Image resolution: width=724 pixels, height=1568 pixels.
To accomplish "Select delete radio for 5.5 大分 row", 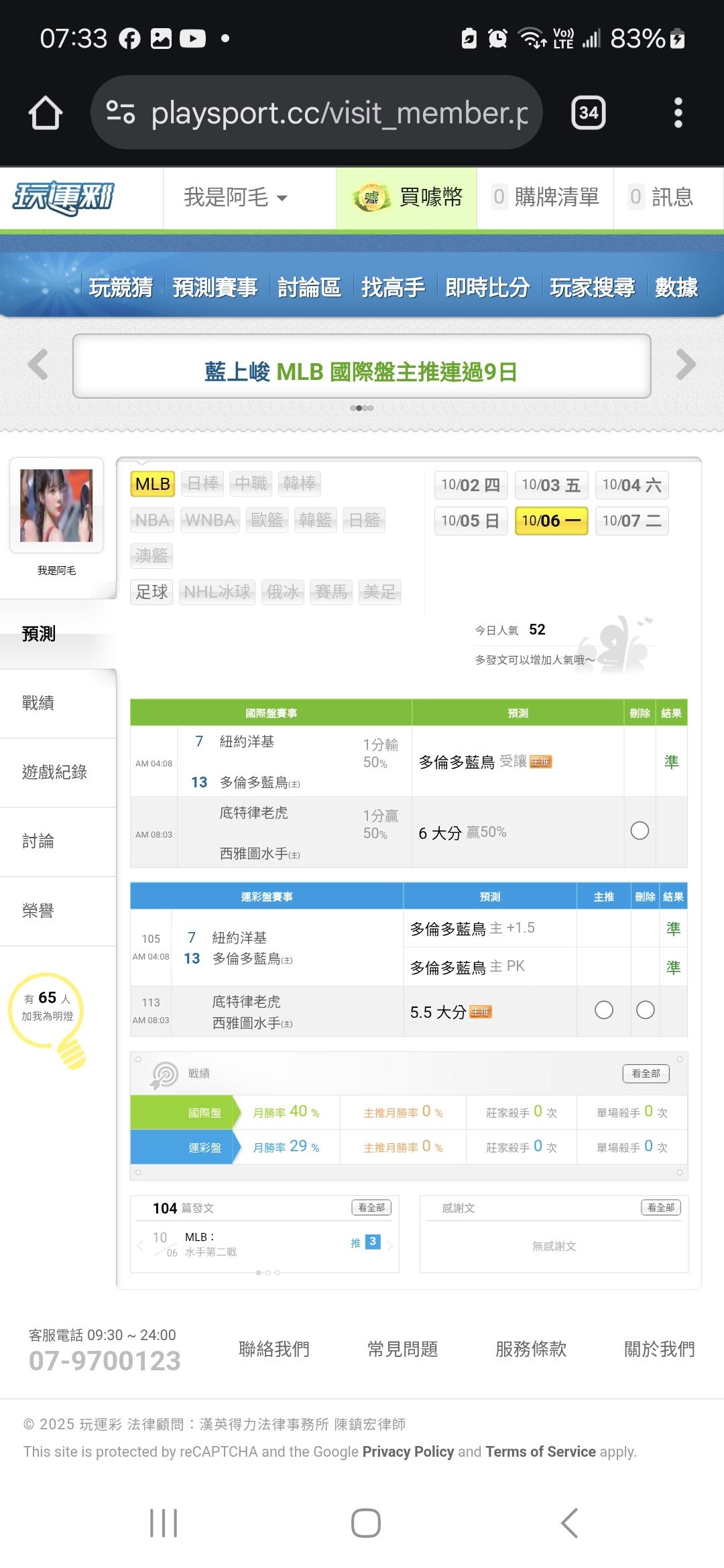I will pos(645,1010).
